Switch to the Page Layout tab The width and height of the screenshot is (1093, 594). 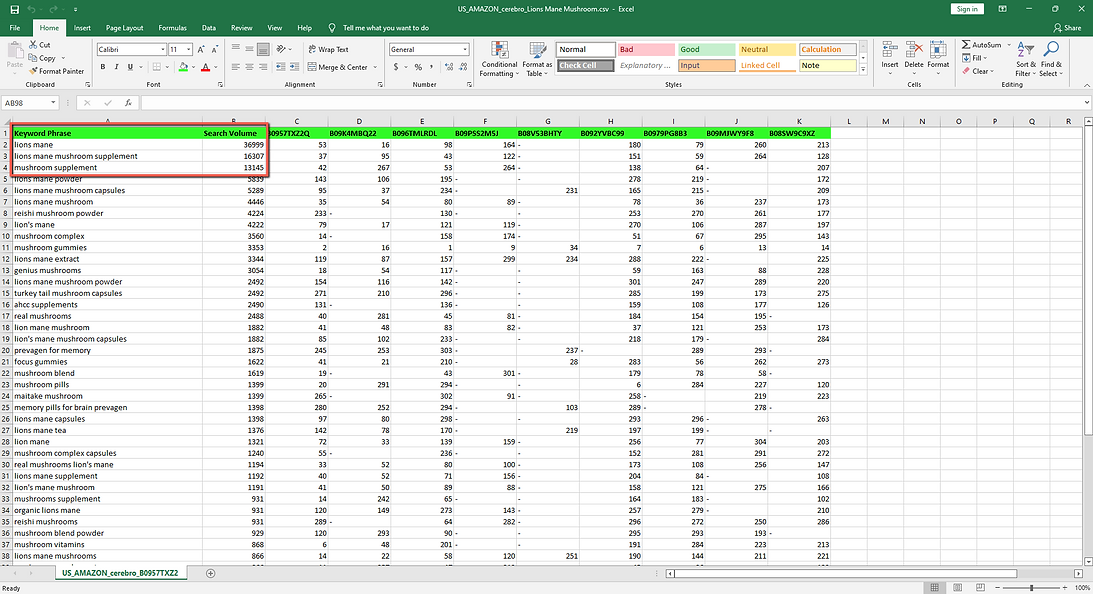point(124,28)
